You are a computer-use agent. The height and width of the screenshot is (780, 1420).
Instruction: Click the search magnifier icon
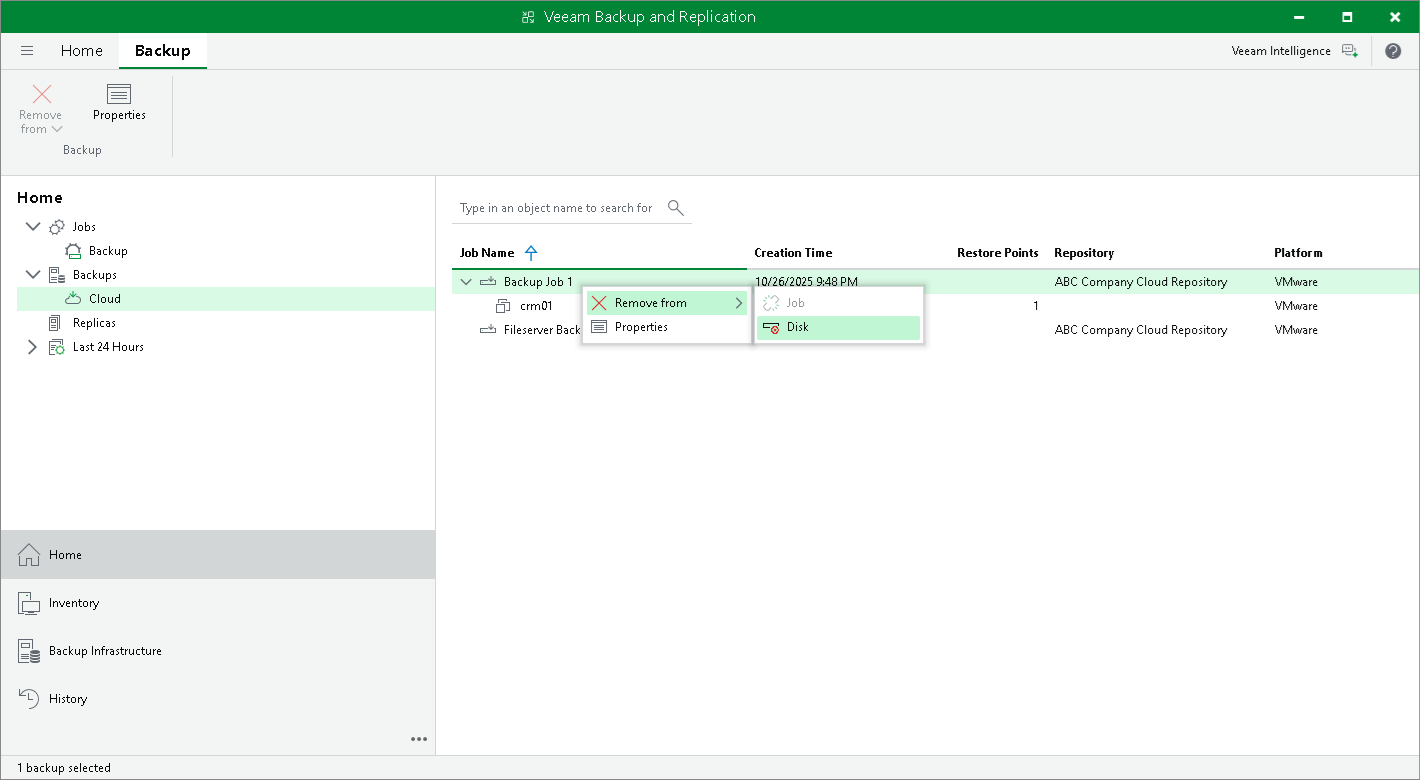pyautogui.click(x=676, y=208)
